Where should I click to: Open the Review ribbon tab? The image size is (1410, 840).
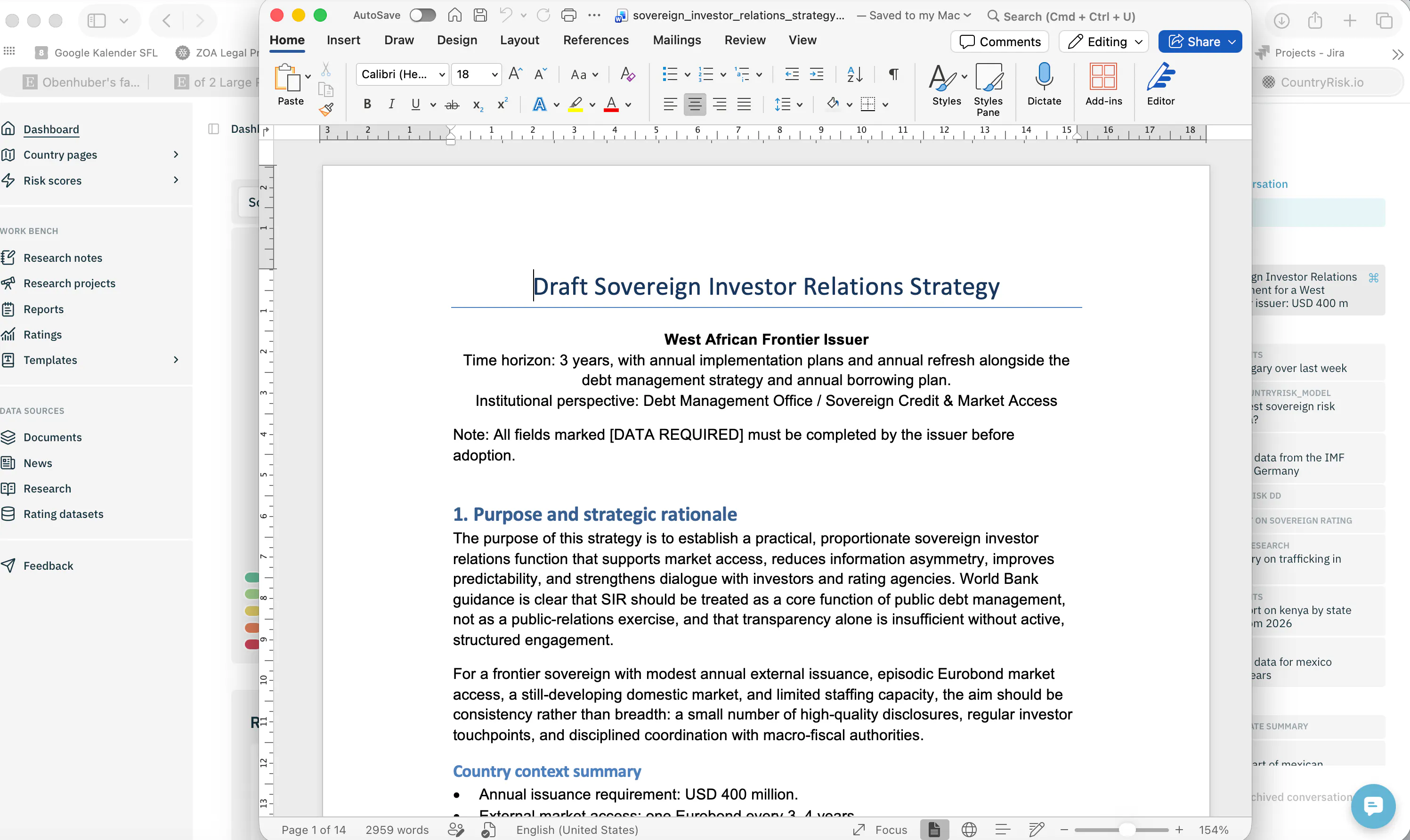click(745, 40)
